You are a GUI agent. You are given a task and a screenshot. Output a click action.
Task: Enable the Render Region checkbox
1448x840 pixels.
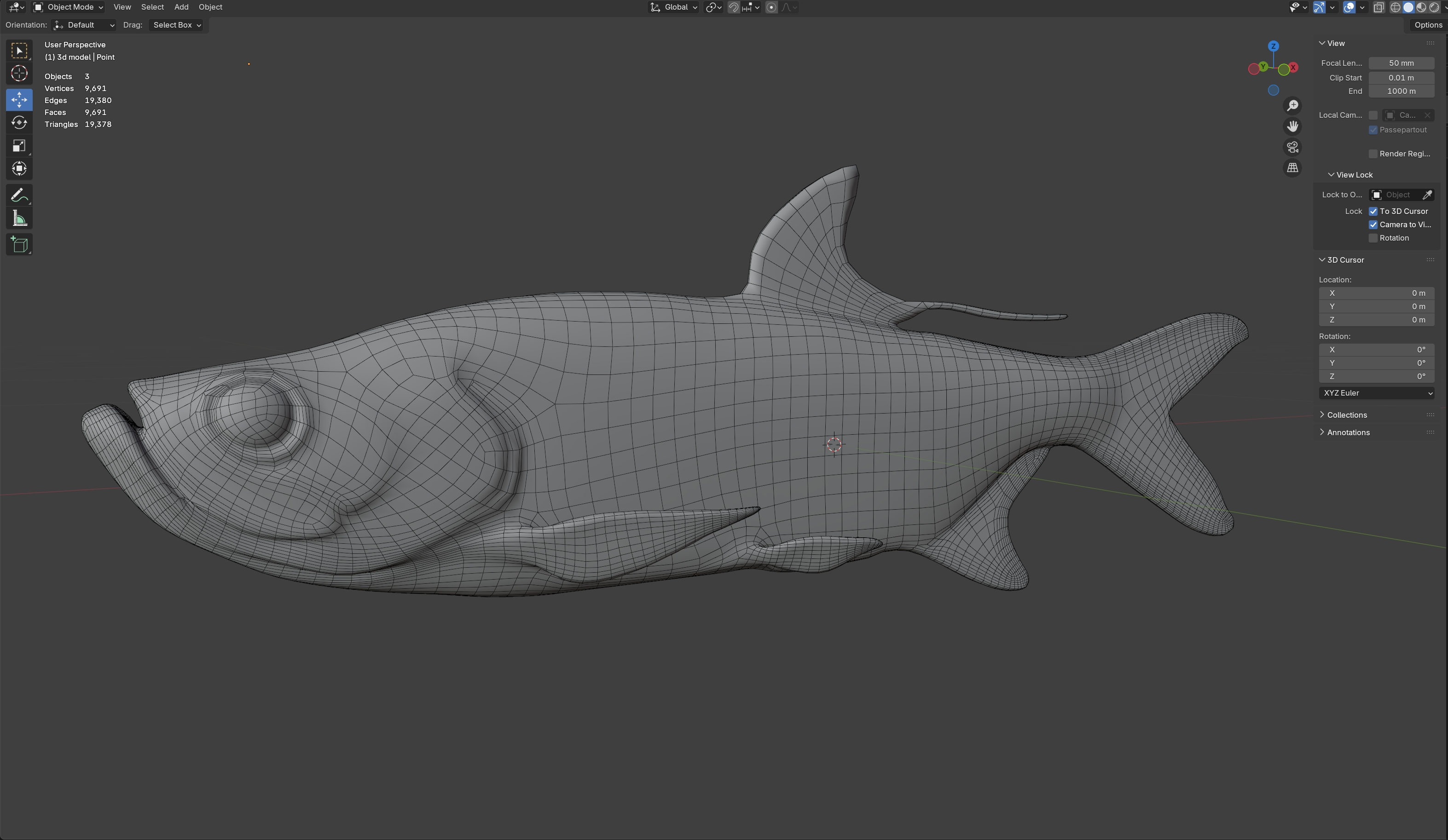pos(1373,154)
